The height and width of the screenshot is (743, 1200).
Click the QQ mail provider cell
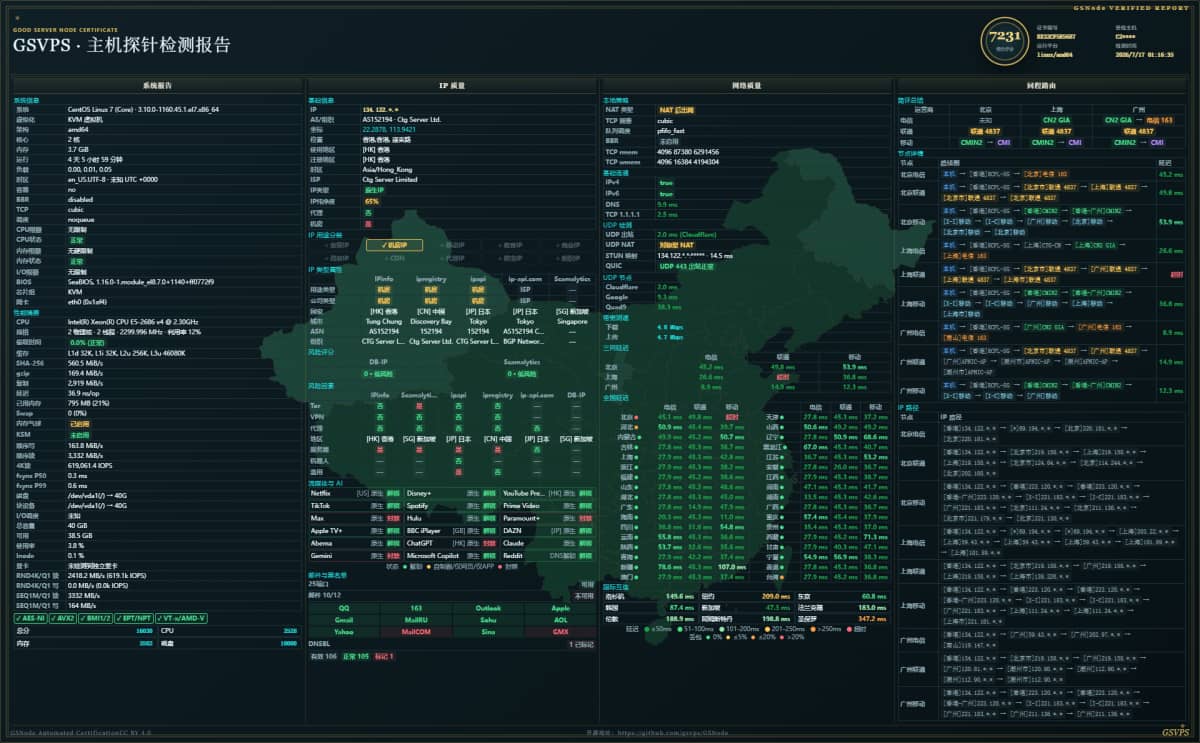point(343,608)
